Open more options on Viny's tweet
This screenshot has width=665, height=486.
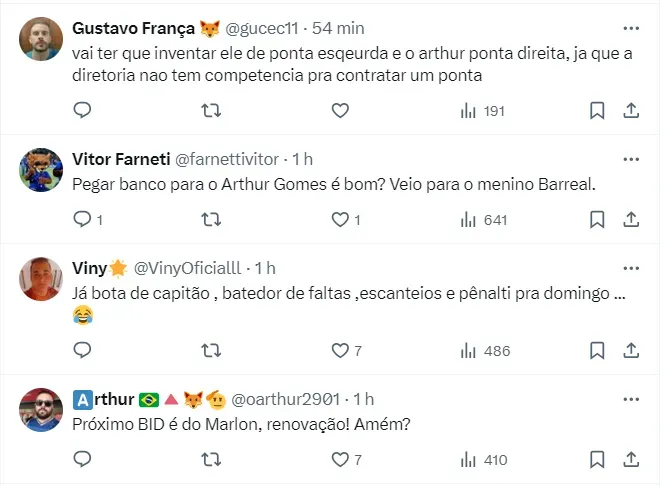click(630, 268)
